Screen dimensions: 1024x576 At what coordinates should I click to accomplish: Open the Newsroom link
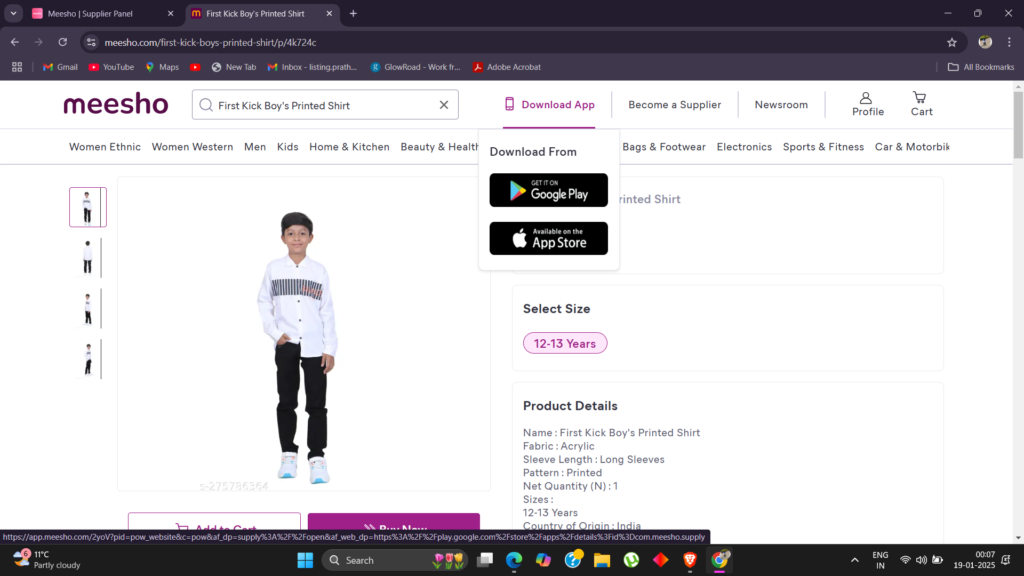click(x=781, y=104)
